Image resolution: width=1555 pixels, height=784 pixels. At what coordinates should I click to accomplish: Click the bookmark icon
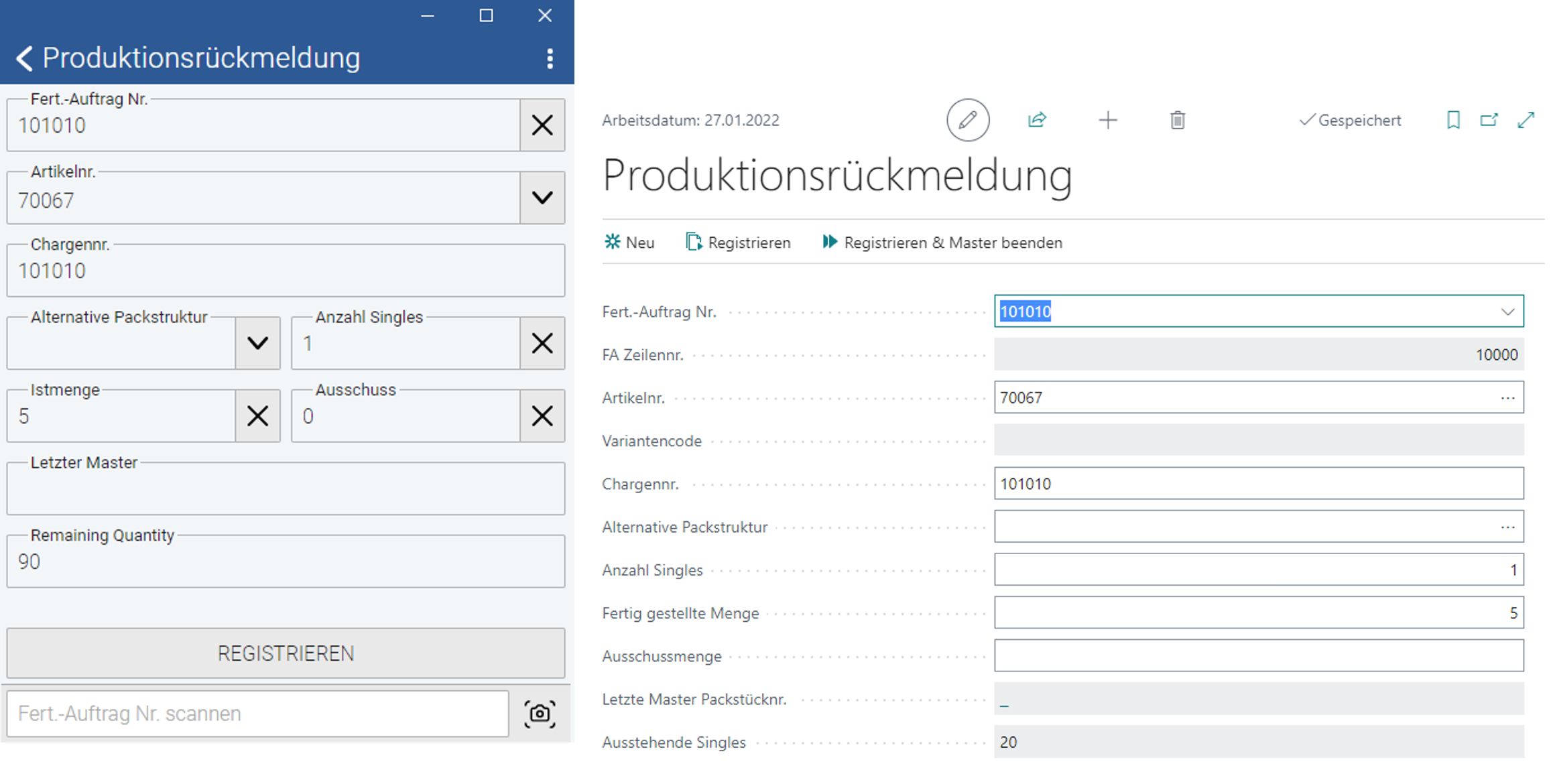point(1453,120)
